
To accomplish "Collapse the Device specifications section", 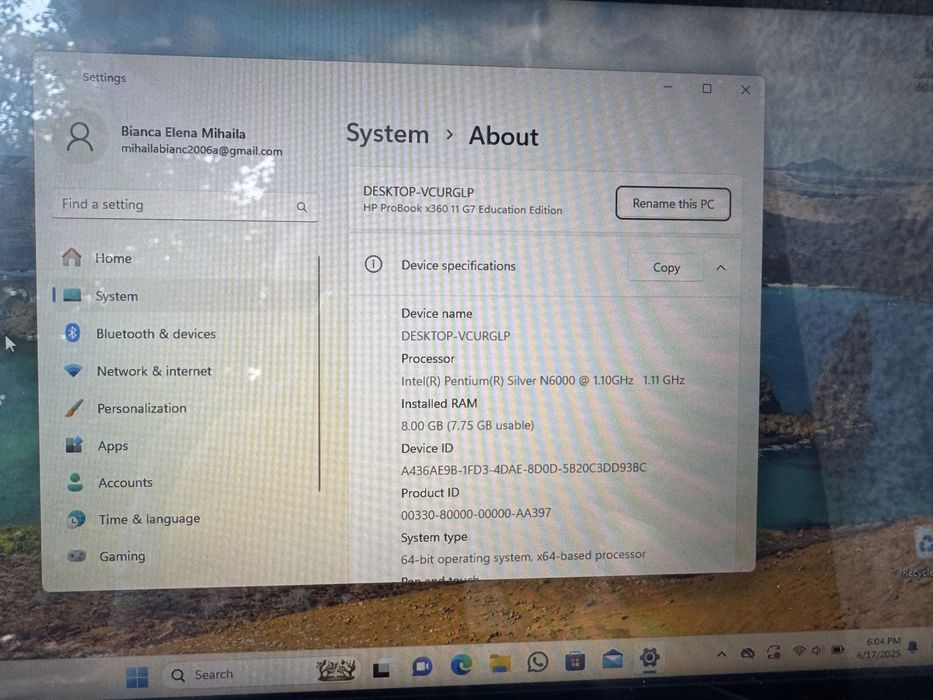I will coord(721,268).
